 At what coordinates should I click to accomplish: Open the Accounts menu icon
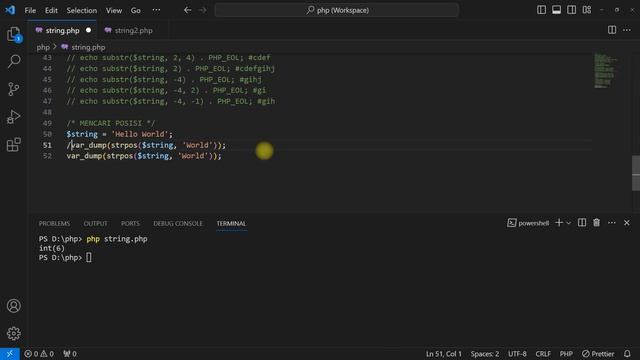click(x=13, y=306)
